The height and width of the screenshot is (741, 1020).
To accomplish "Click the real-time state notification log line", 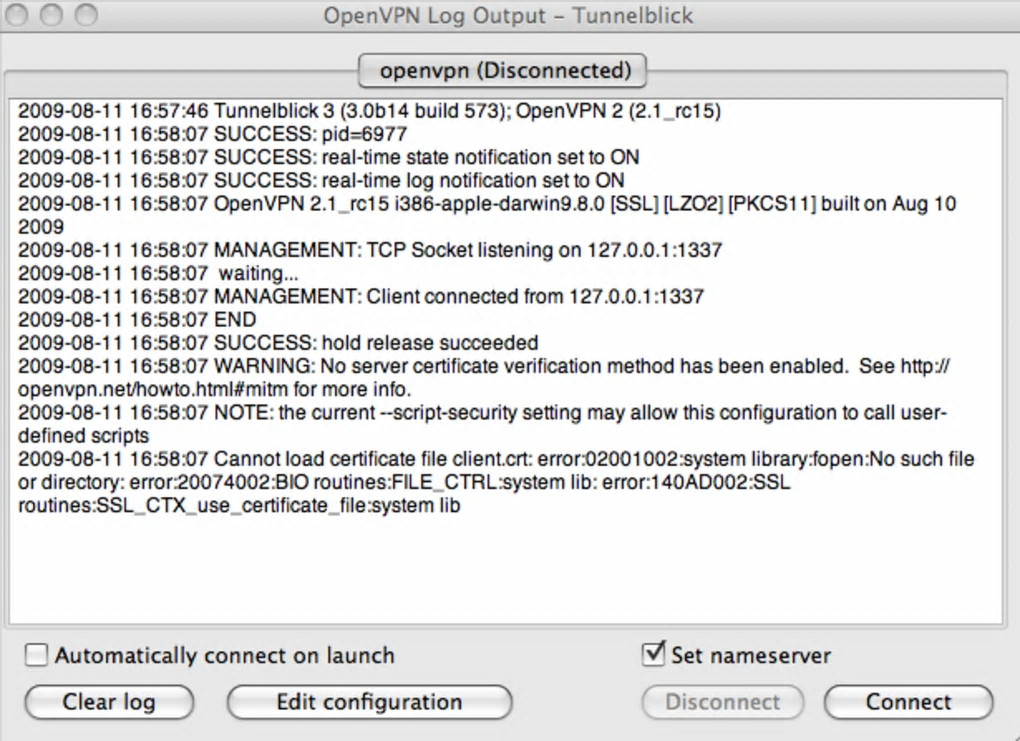I will point(329,157).
